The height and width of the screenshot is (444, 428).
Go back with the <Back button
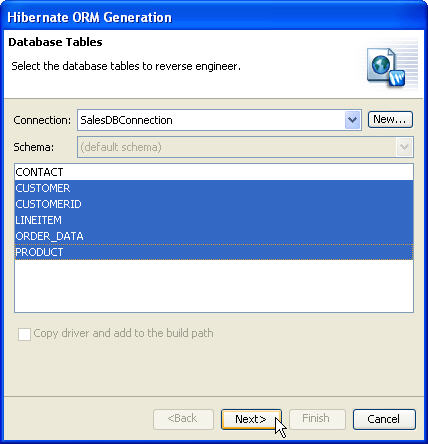(183, 419)
